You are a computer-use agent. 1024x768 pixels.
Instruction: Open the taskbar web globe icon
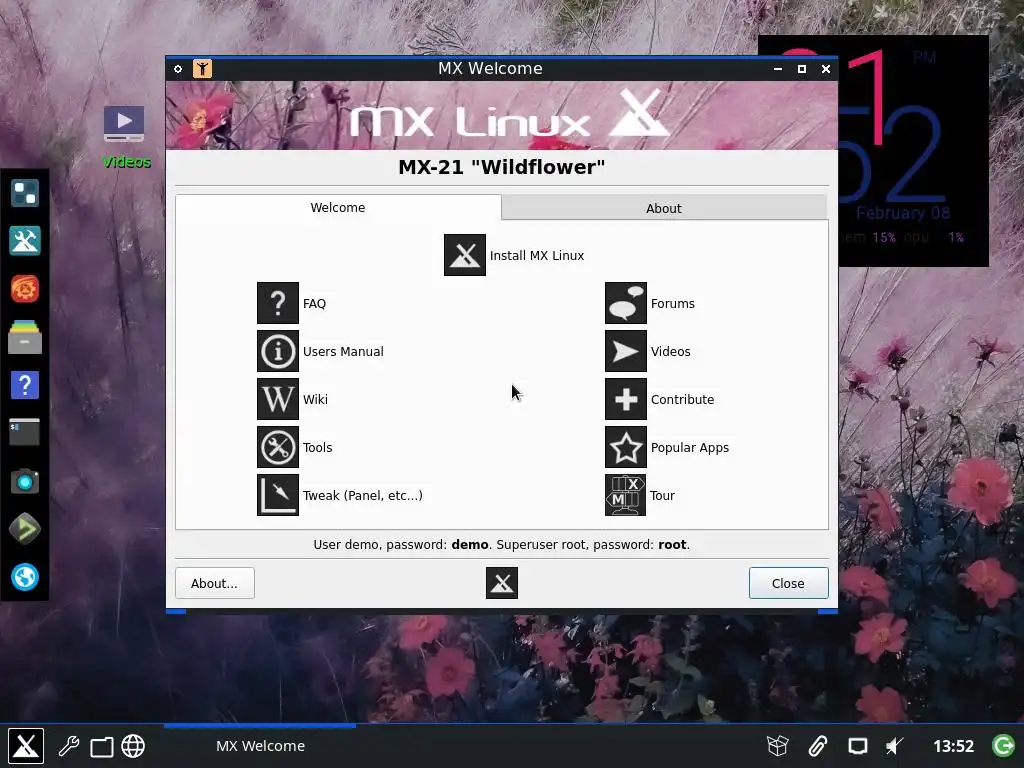(133, 746)
